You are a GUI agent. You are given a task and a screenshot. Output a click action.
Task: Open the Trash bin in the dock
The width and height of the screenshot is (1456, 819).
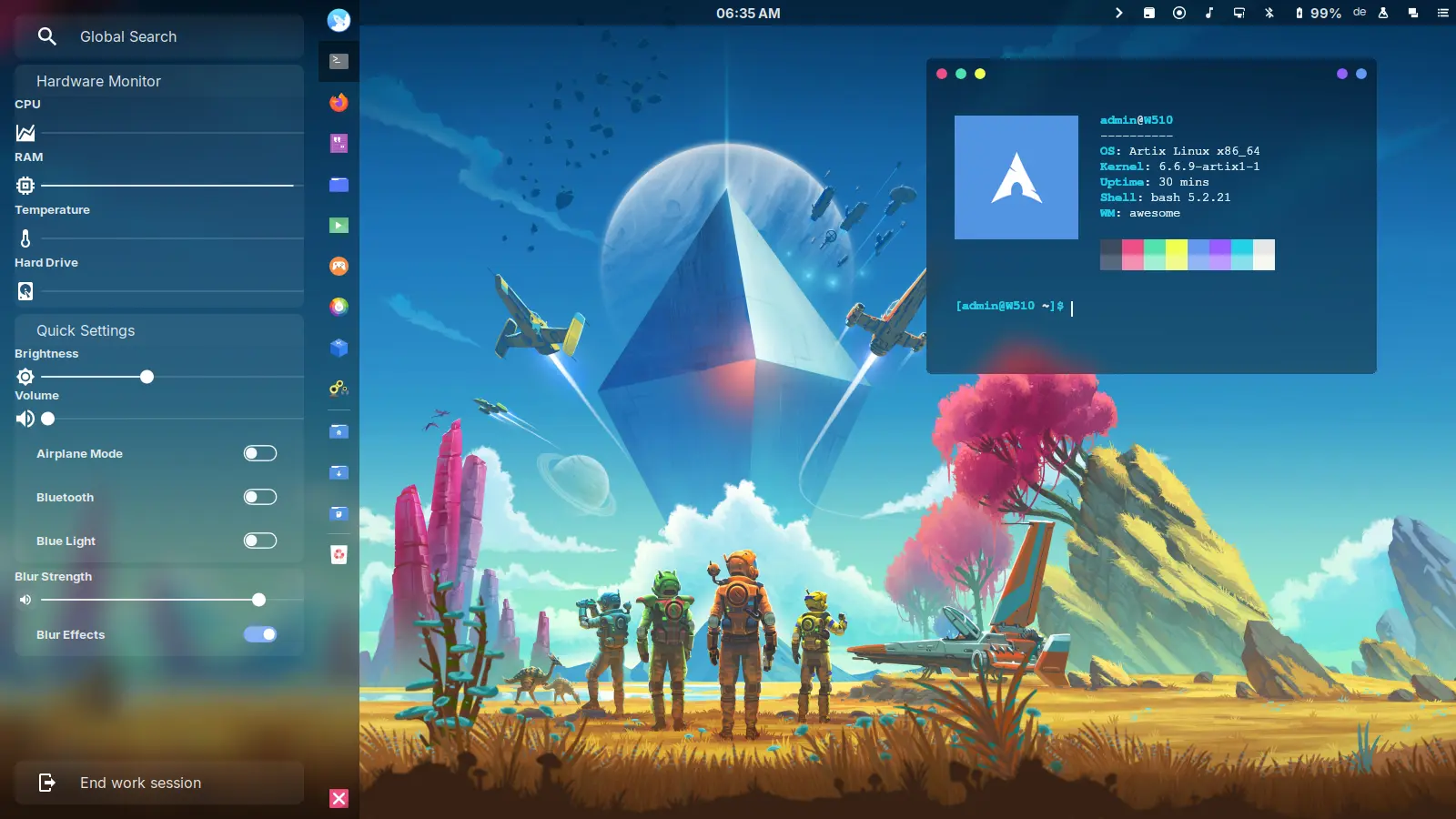tap(339, 554)
